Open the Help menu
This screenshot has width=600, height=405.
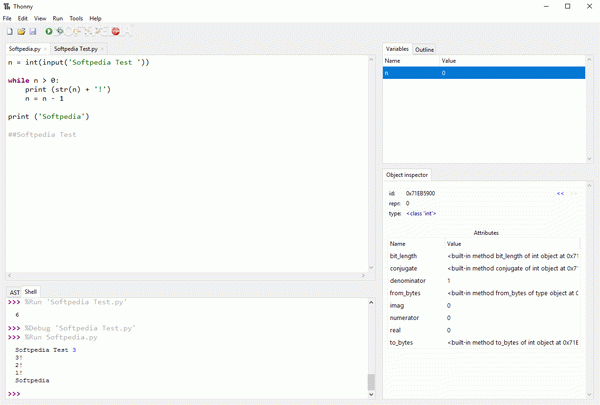95,18
